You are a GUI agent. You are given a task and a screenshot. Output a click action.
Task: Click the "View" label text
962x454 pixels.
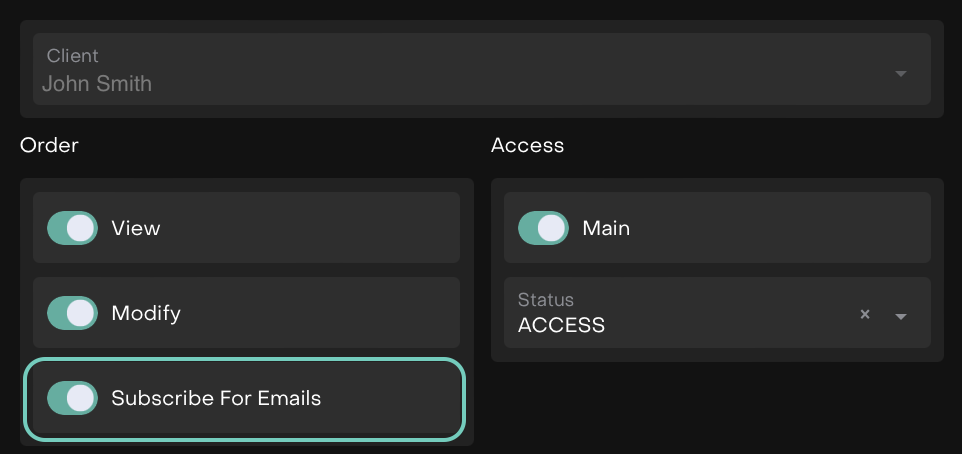click(x=136, y=228)
